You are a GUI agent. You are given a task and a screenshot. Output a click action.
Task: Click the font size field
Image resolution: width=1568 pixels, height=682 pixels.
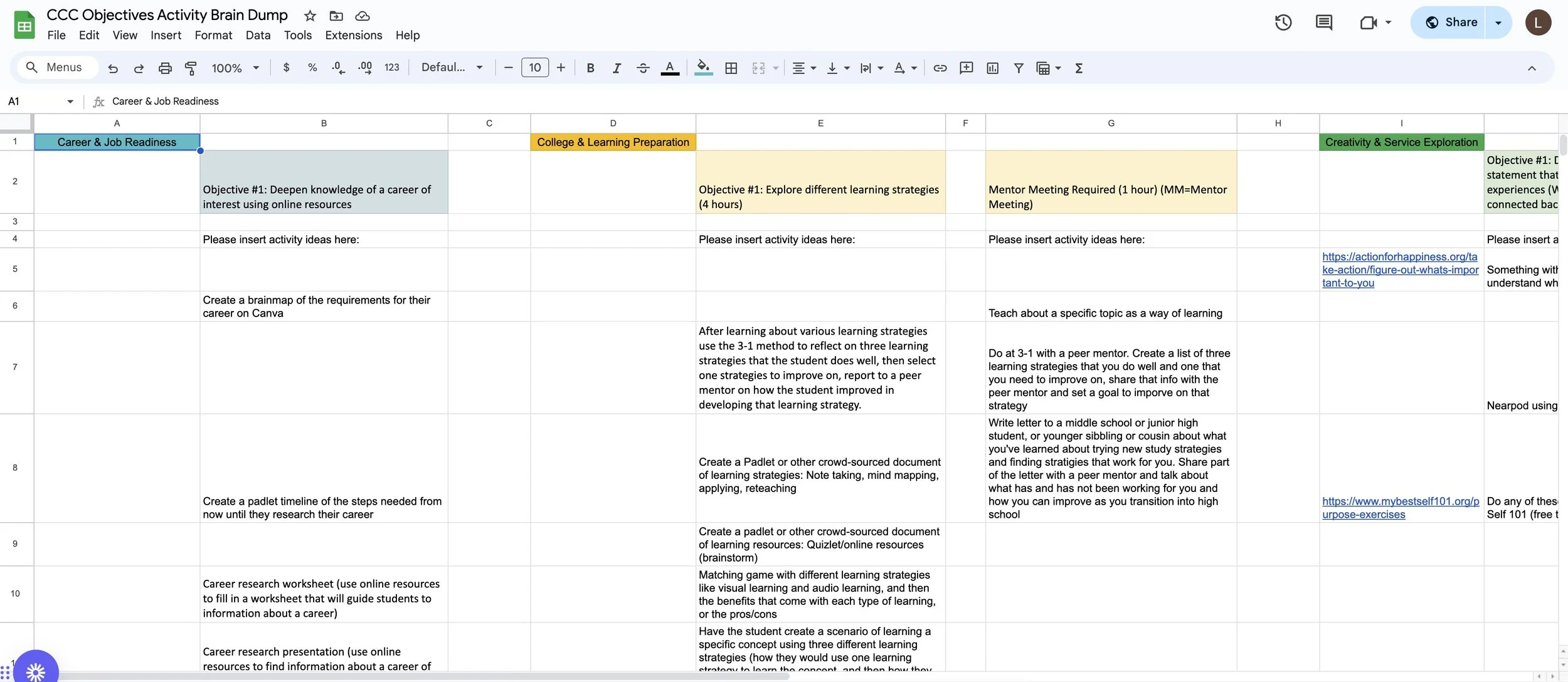coord(535,68)
